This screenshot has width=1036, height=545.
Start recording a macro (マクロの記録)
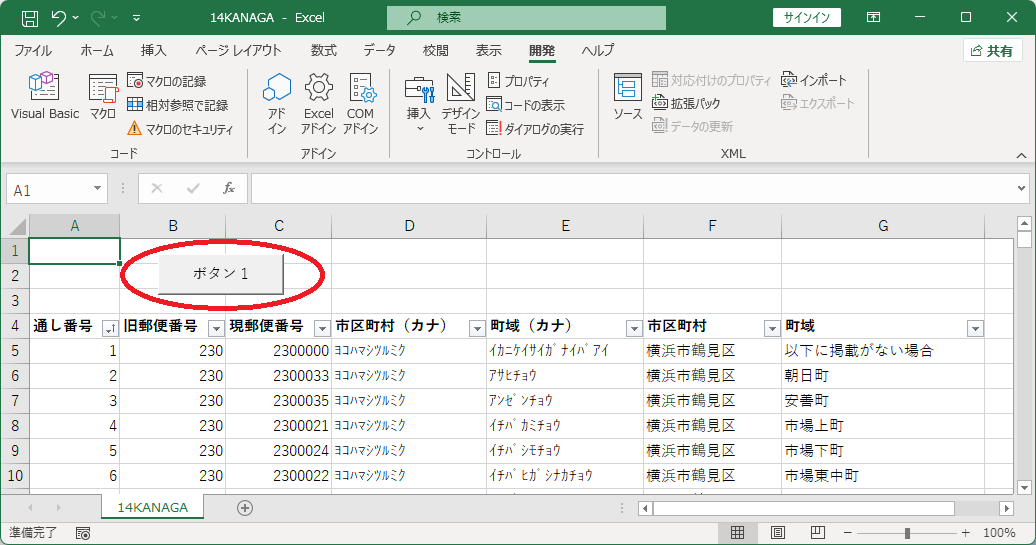point(166,81)
